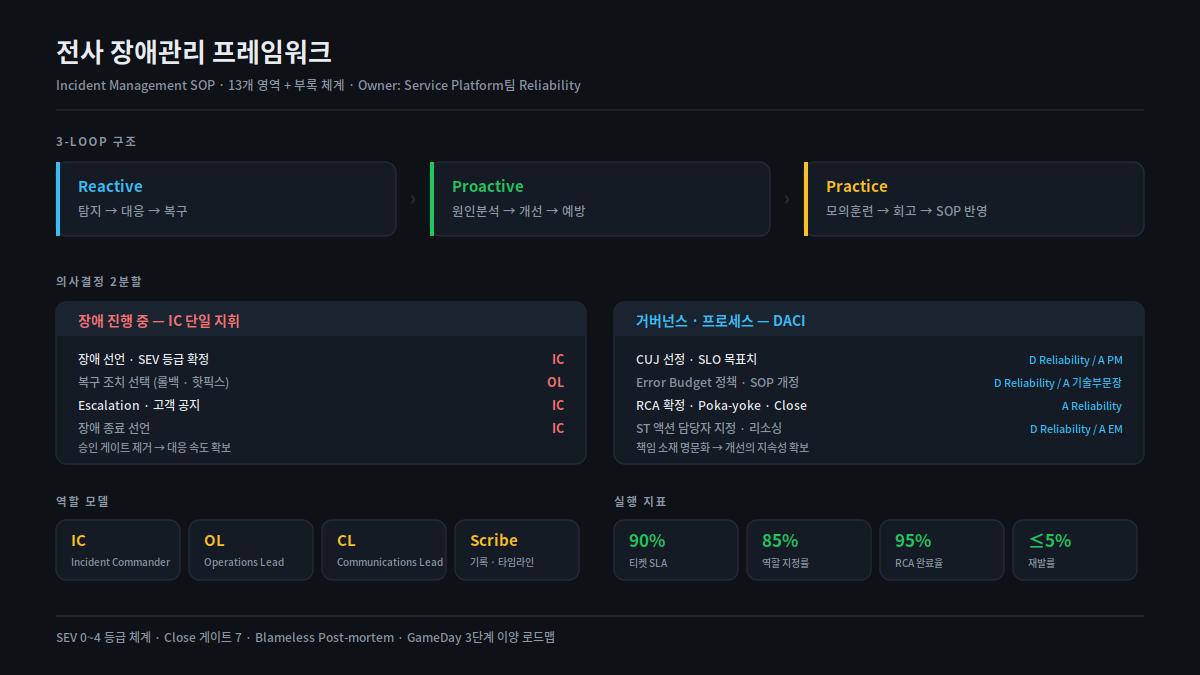The height and width of the screenshot is (675, 1200).
Task: Click the D Reliability / A PM label
Action: pos(1075,360)
